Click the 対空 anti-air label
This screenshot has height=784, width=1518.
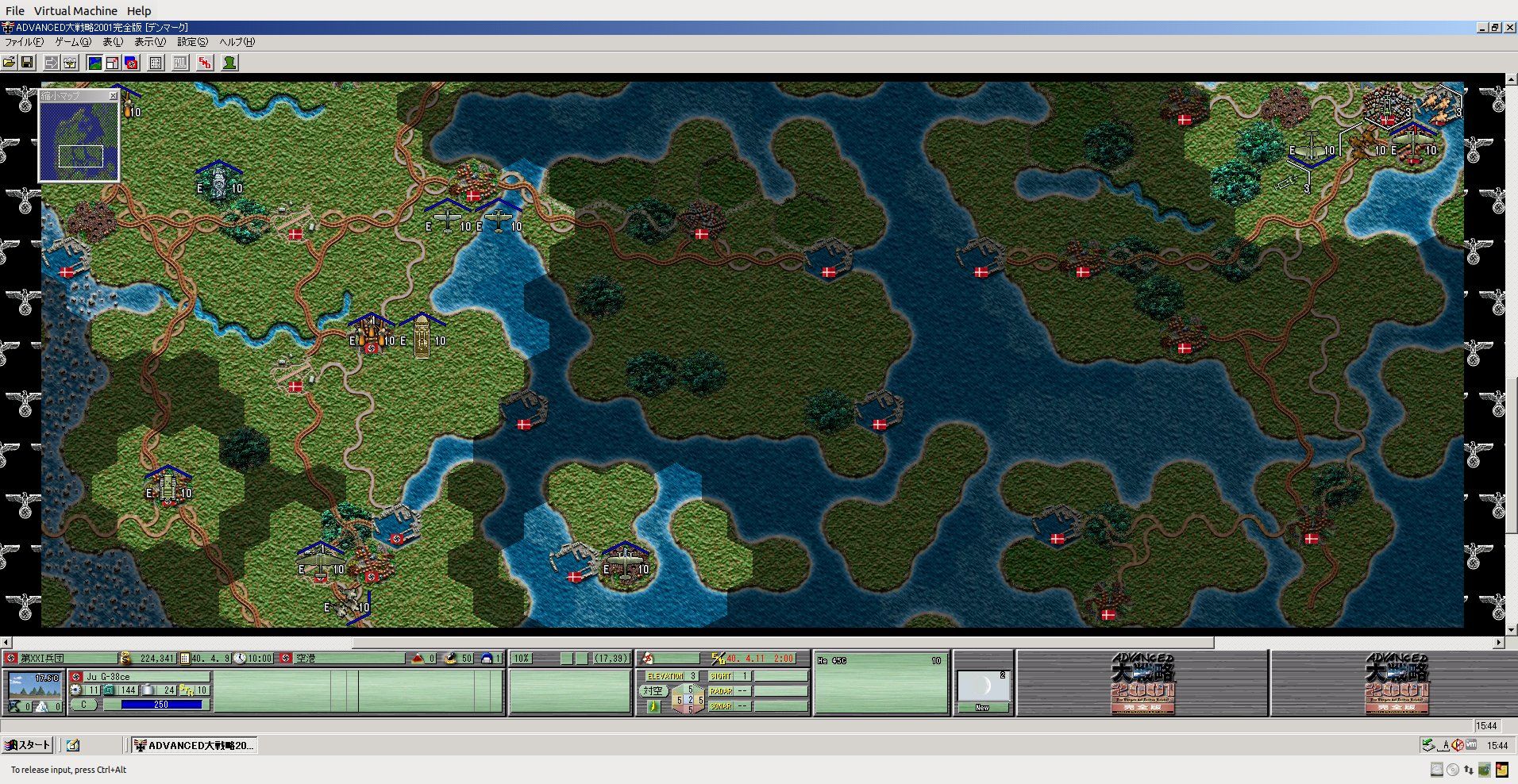653,690
